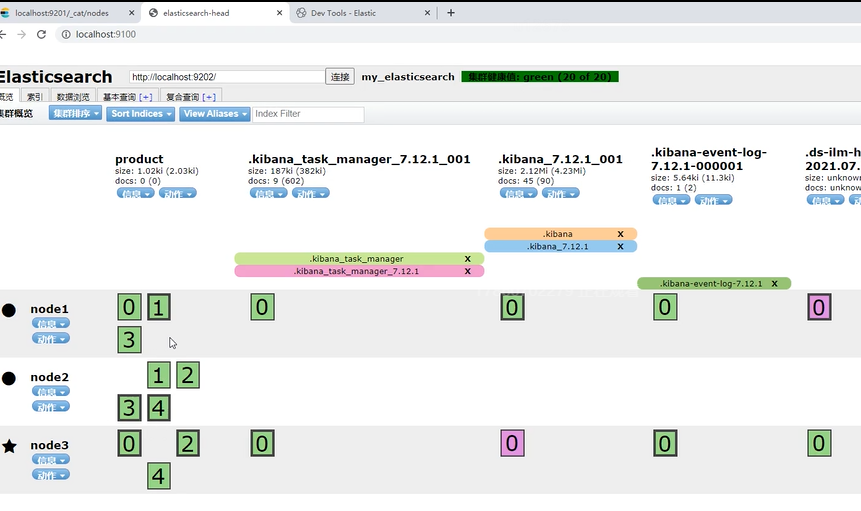Select pink .kibana_7.12.1_001 shard 0 on node3

click(x=512, y=443)
